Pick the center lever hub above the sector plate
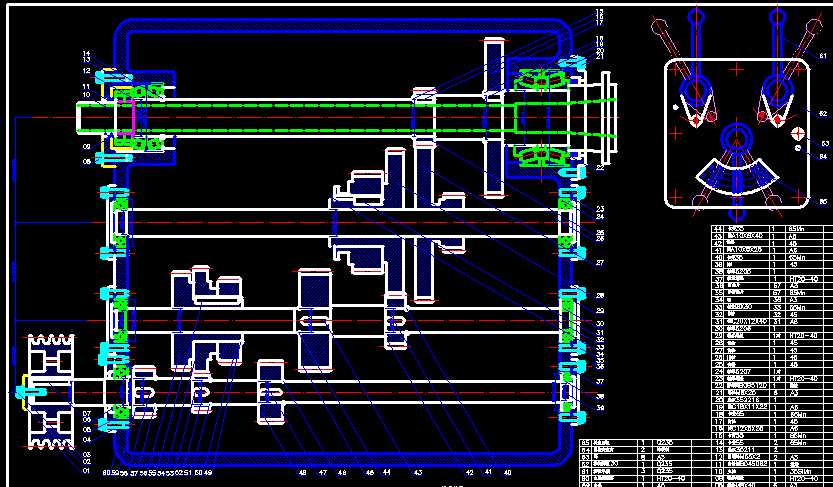 736,138
